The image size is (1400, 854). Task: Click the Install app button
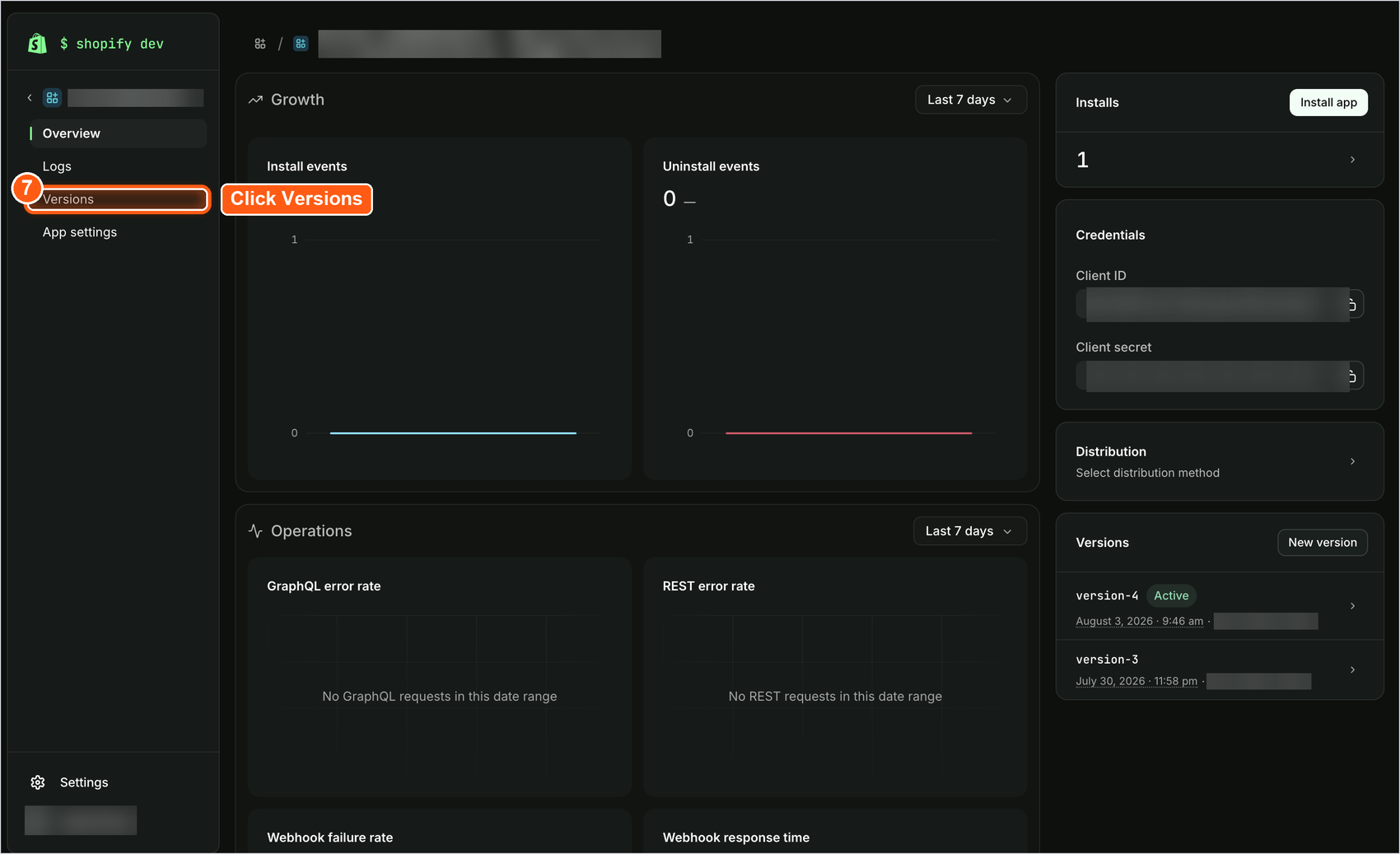1328,102
